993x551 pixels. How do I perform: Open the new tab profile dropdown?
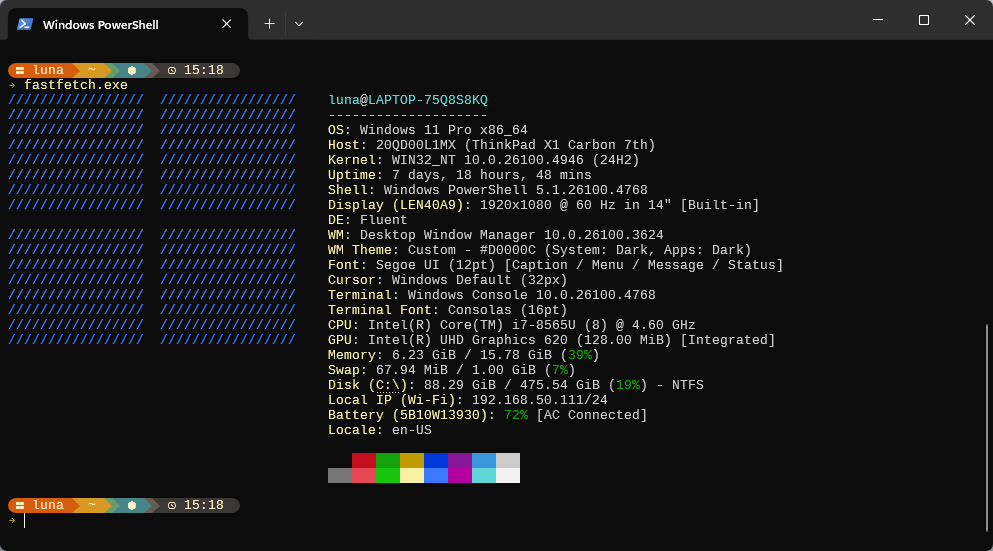299,24
